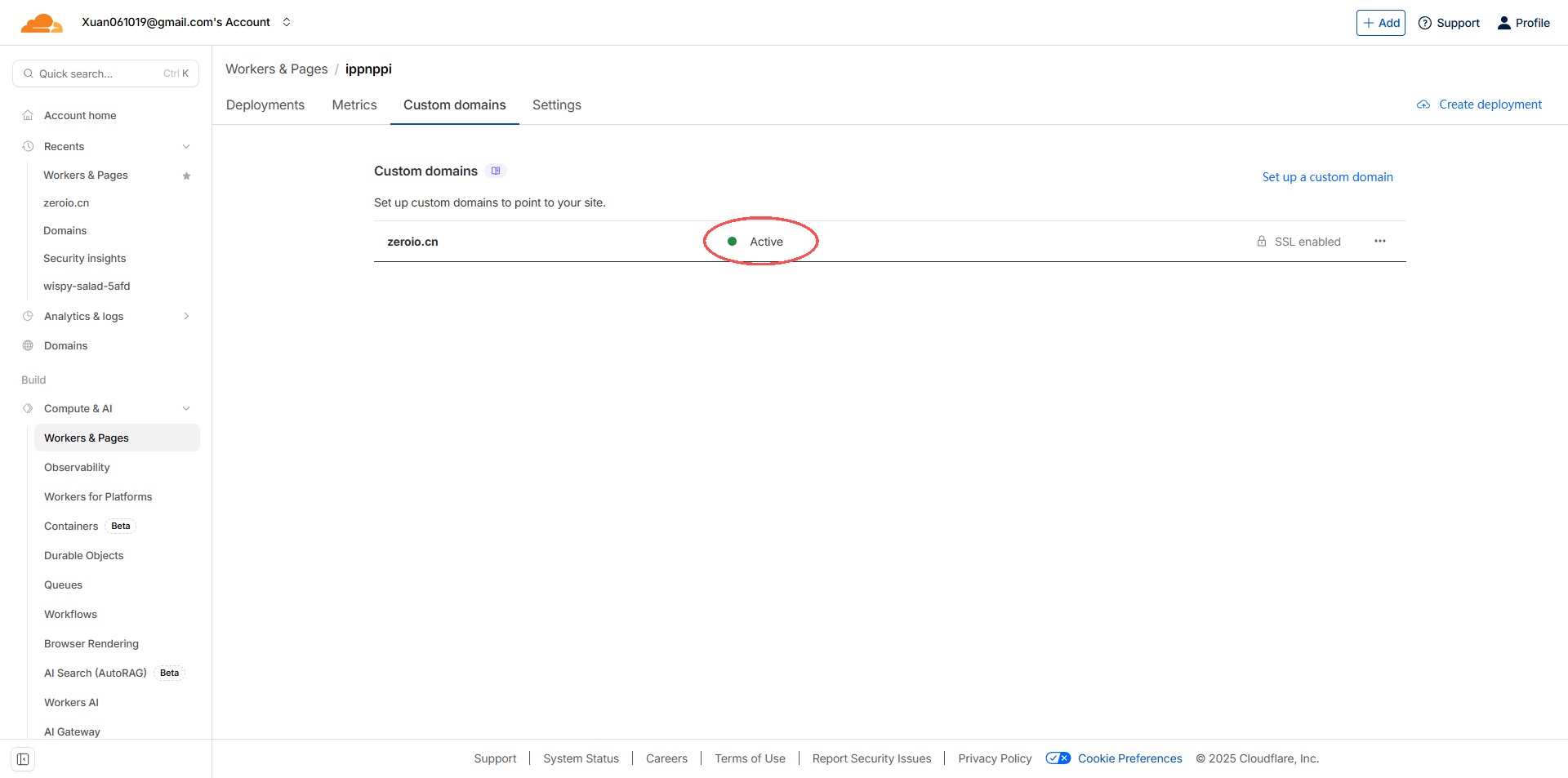Open footer Support link
The image size is (1568, 778).
(495, 758)
